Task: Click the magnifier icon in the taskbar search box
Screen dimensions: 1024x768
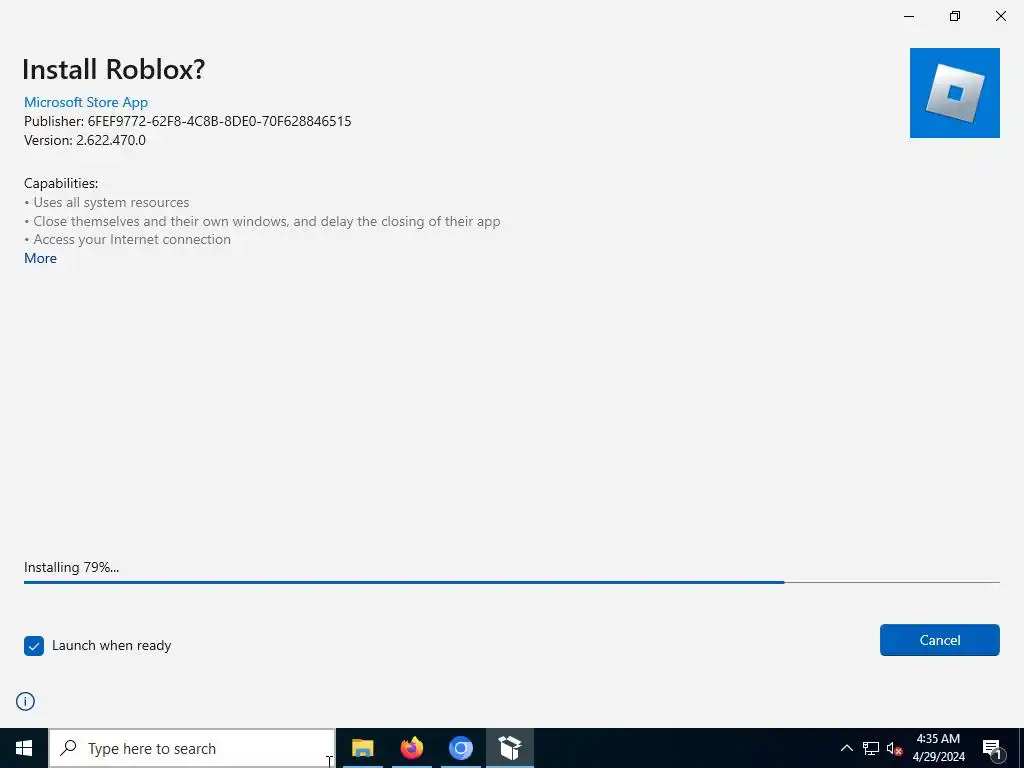Action: click(68, 748)
